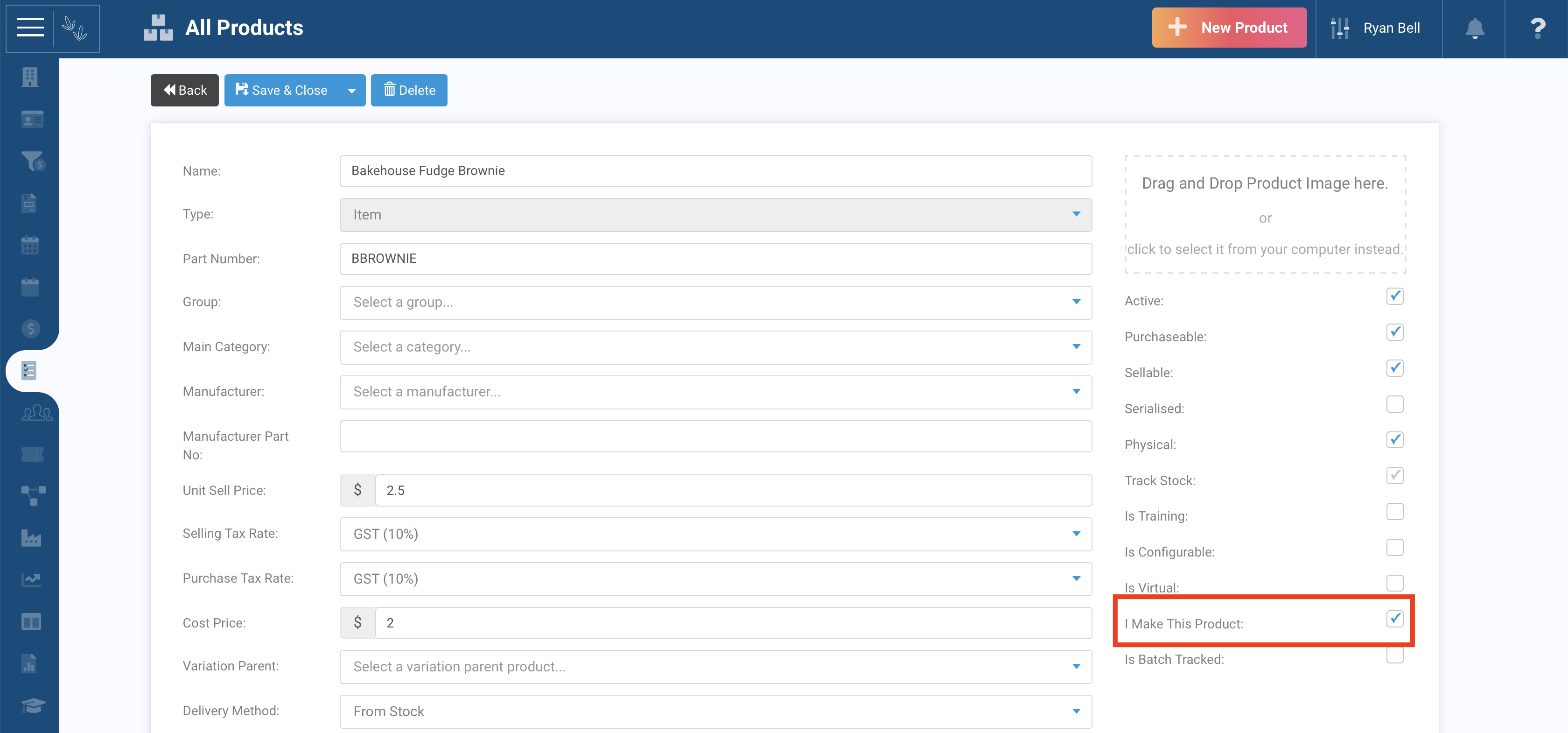Open the Delivery Method dropdown
This screenshot has width=1568, height=733.
[x=715, y=711]
